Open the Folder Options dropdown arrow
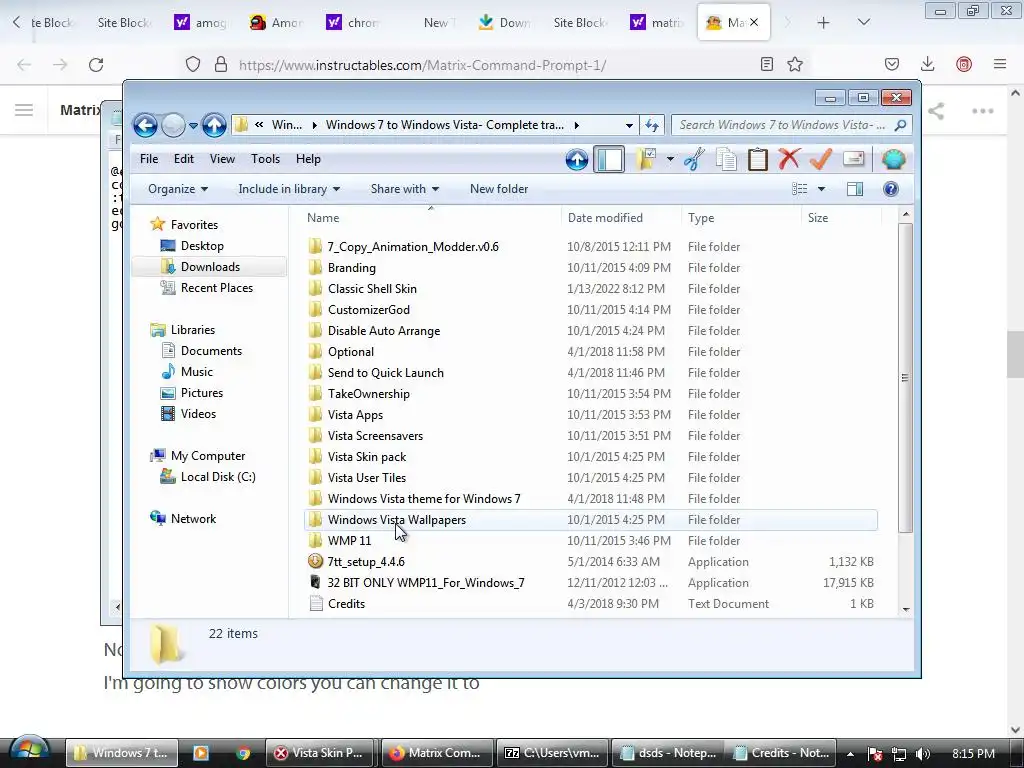The image size is (1024, 768). (x=670, y=159)
